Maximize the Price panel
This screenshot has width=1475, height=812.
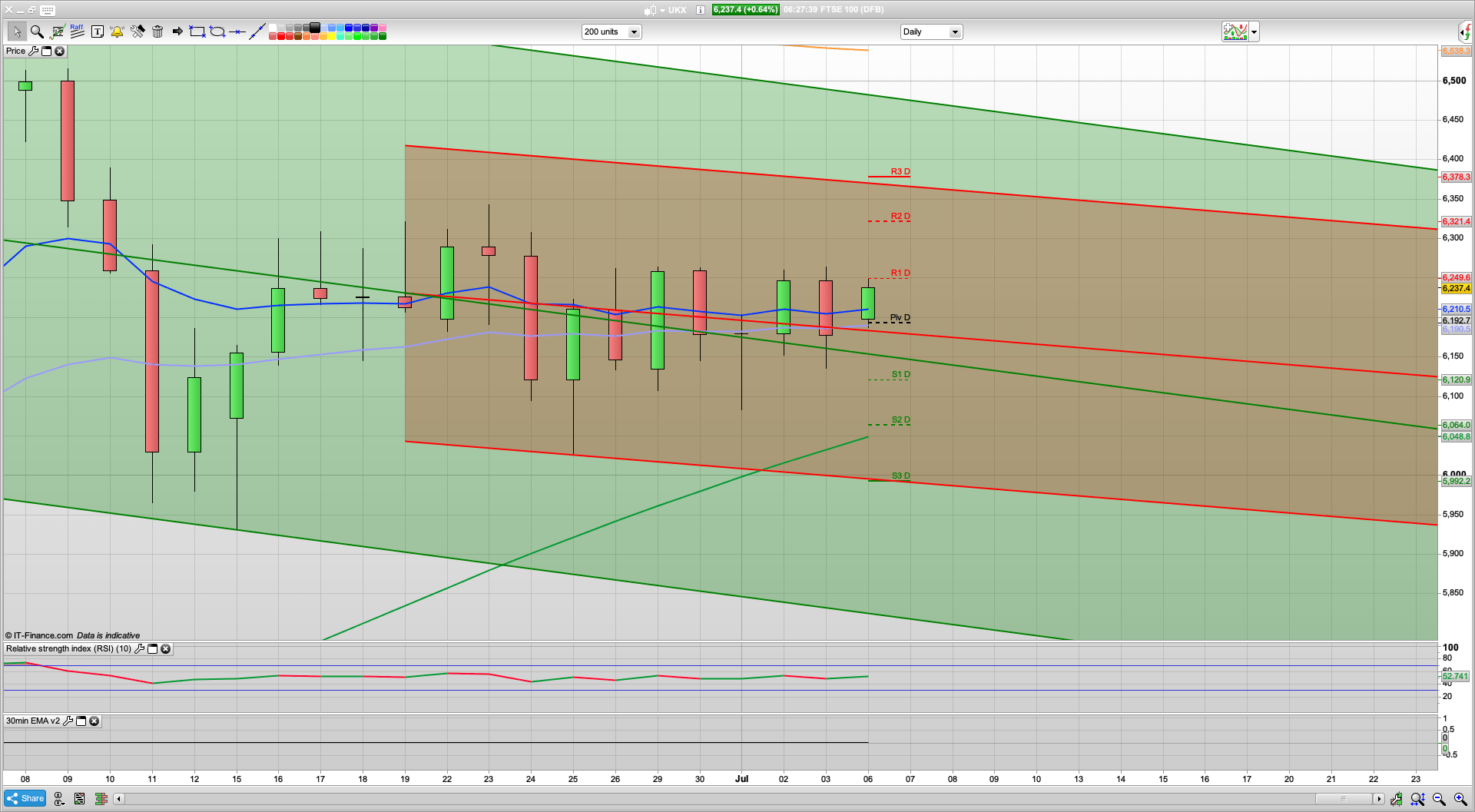(x=46, y=51)
